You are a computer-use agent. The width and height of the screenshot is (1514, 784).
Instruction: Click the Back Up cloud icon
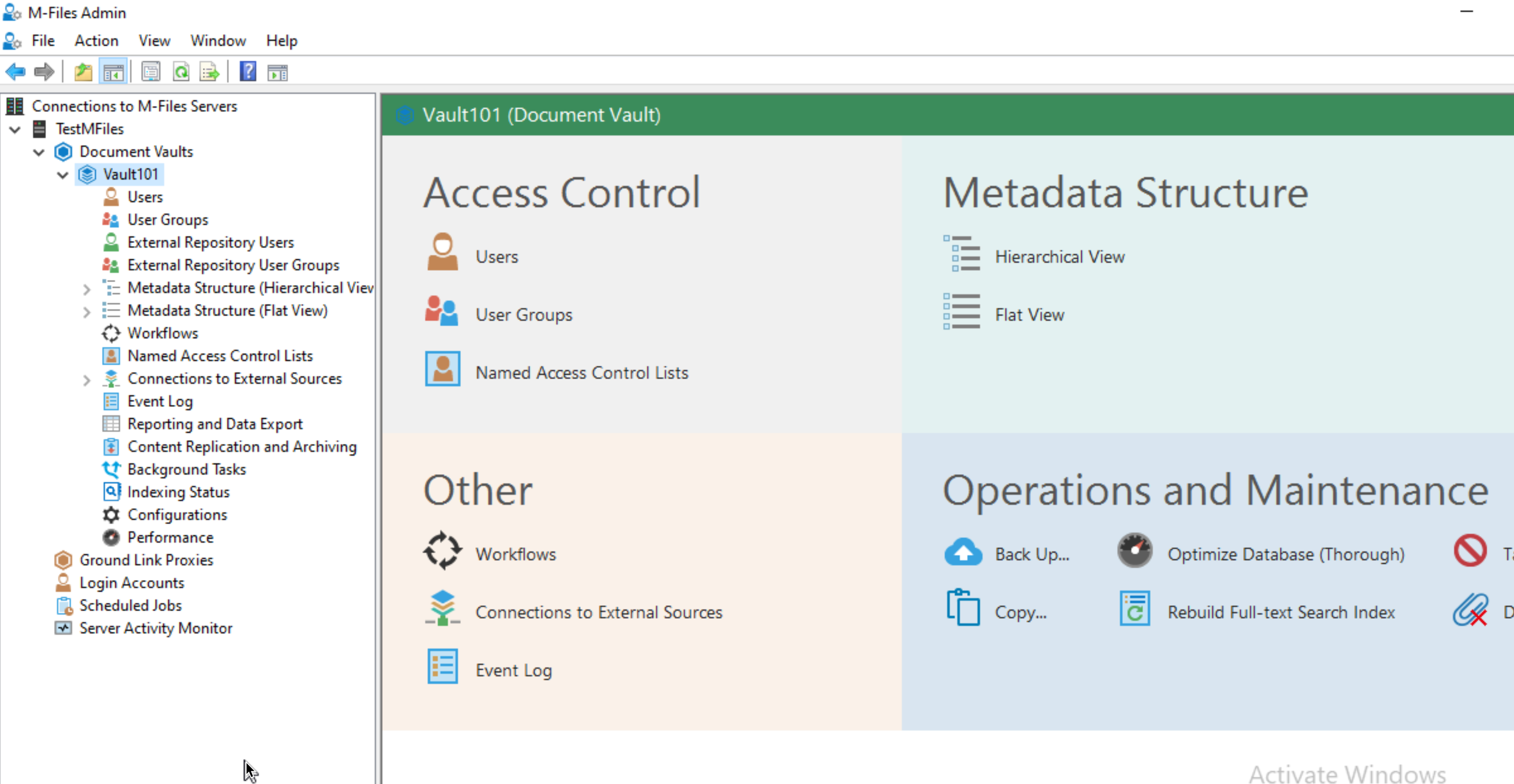[963, 552]
